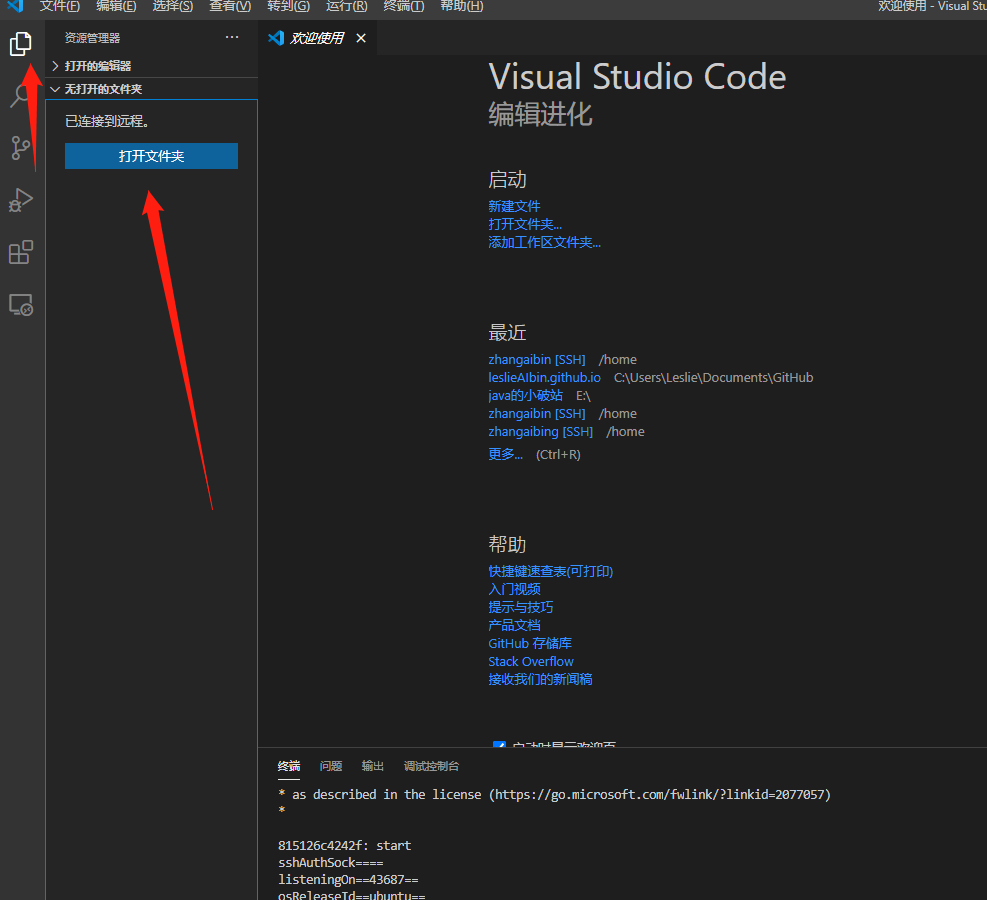
Task: Open the 选择(S) menu
Action: (x=172, y=6)
